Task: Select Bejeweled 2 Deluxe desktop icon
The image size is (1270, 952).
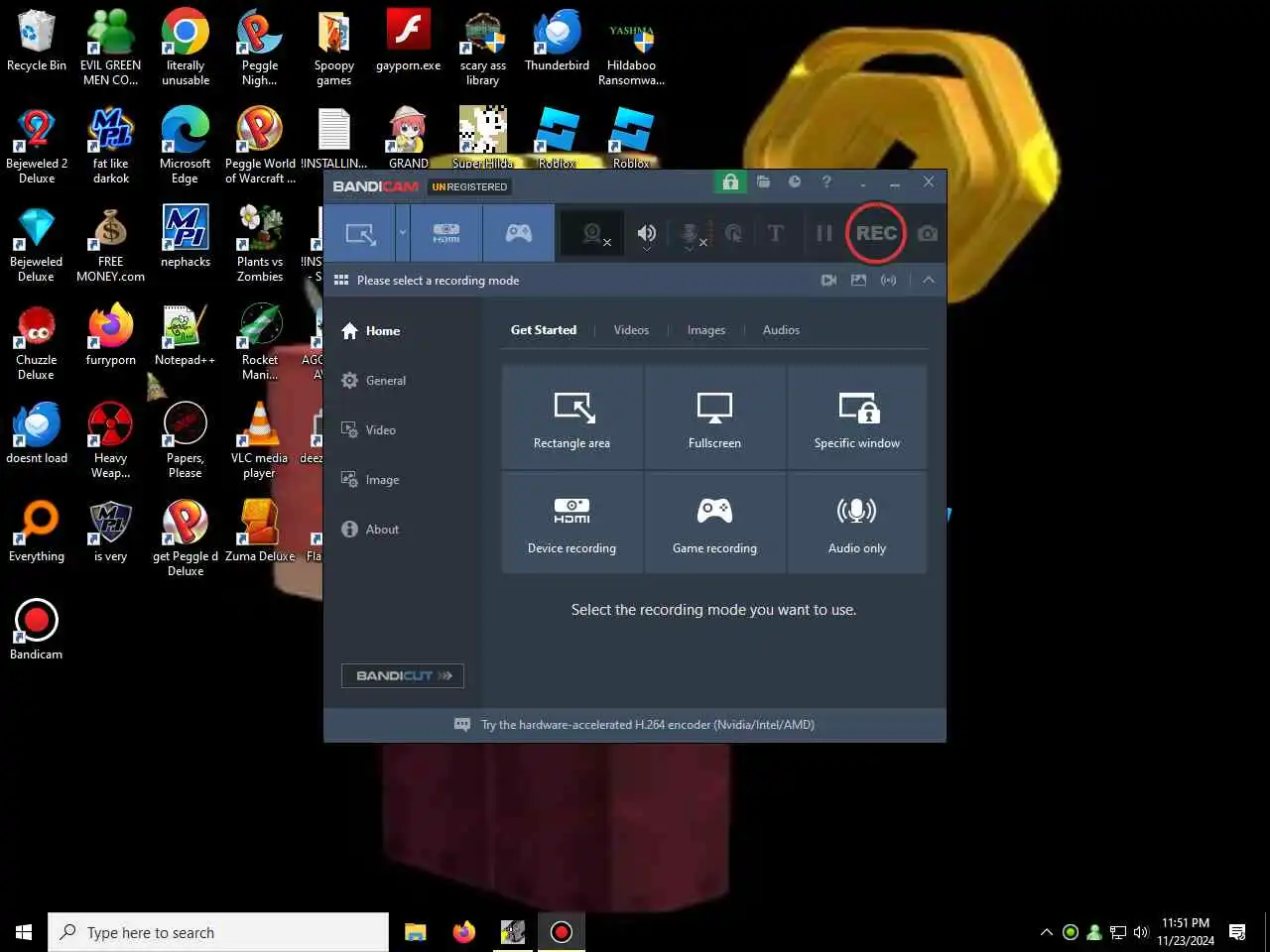Action: [37, 146]
